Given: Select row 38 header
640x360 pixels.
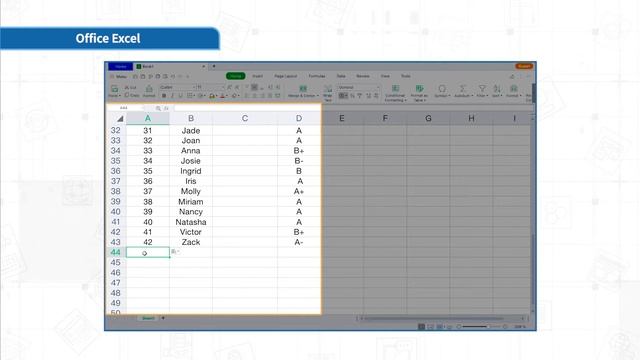Looking at the screenshot, I should click(116, 191).
